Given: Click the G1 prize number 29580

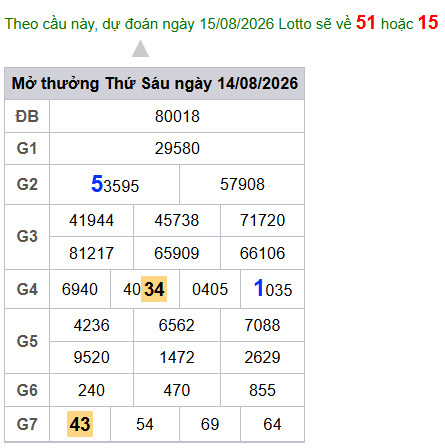Looking at the screenshot, I should (x=177, y=148).
